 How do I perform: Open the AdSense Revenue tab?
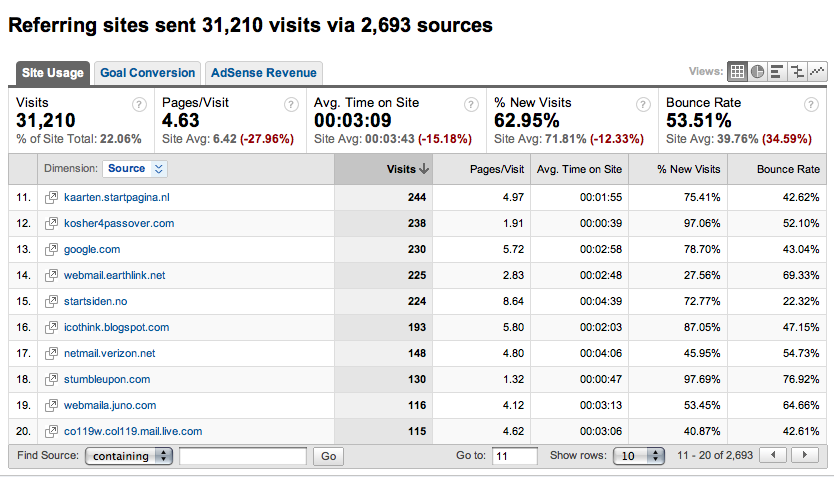264,73
